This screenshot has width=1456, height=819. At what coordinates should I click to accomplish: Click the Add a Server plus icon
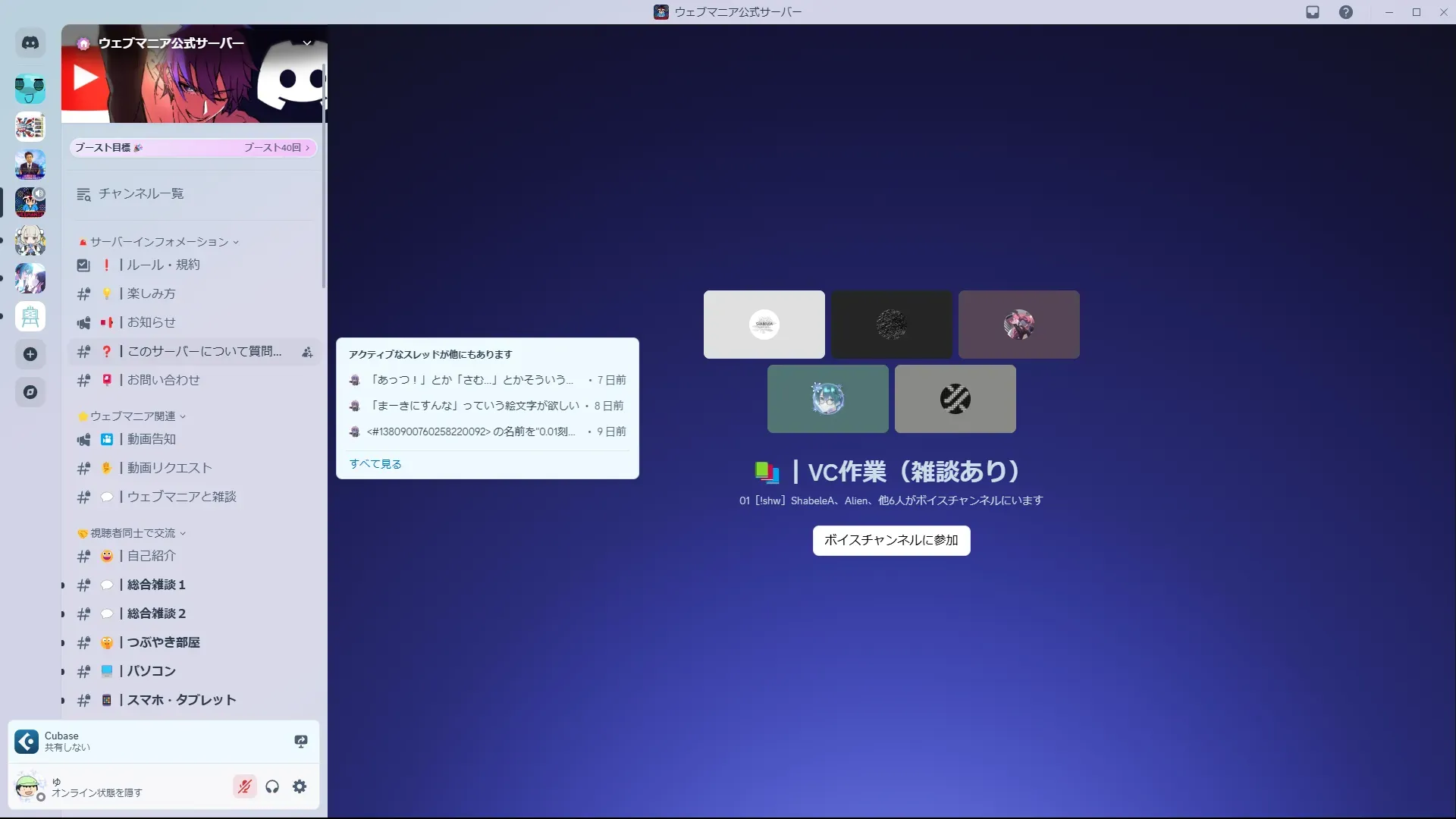(x=30, y=354)
